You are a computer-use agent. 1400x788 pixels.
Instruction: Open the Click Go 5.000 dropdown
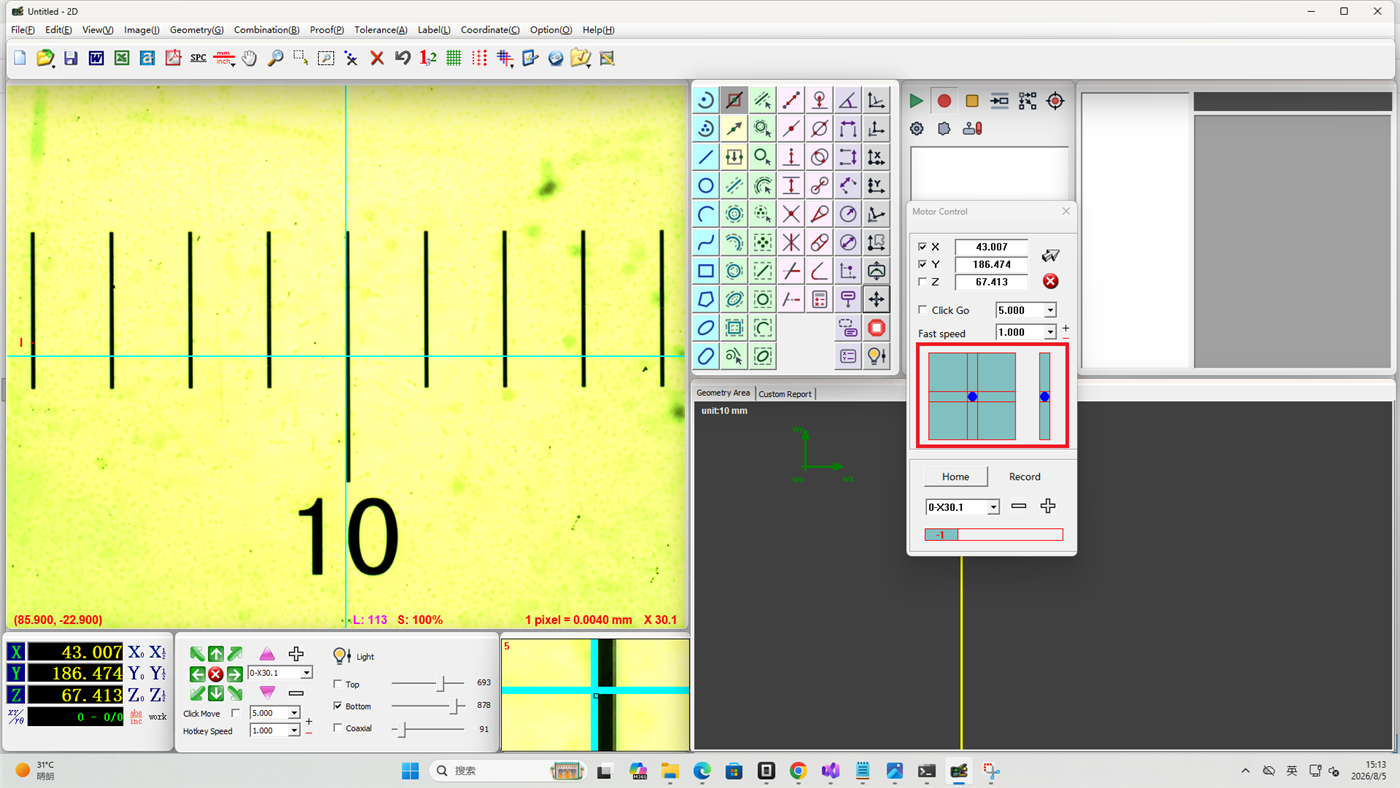pyautogui.click(x=1050, y=311)
